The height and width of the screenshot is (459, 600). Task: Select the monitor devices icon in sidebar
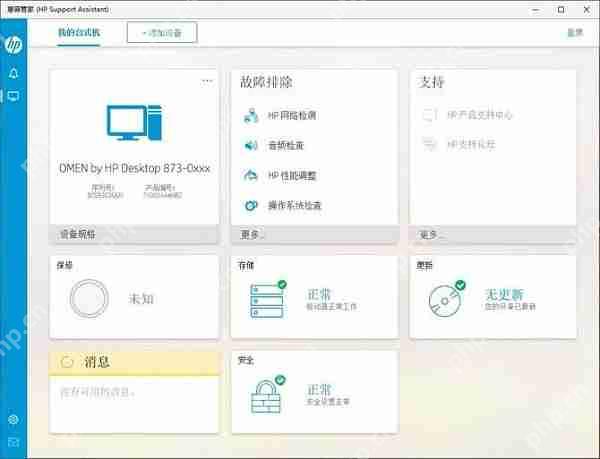pos(13,96)
